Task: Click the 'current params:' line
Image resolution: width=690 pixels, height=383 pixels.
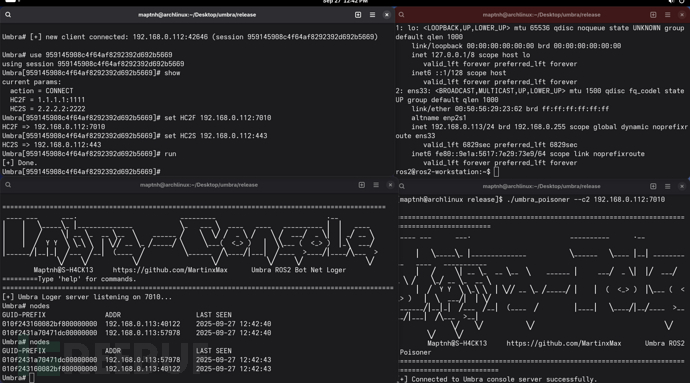Action: tap(32, 82)
